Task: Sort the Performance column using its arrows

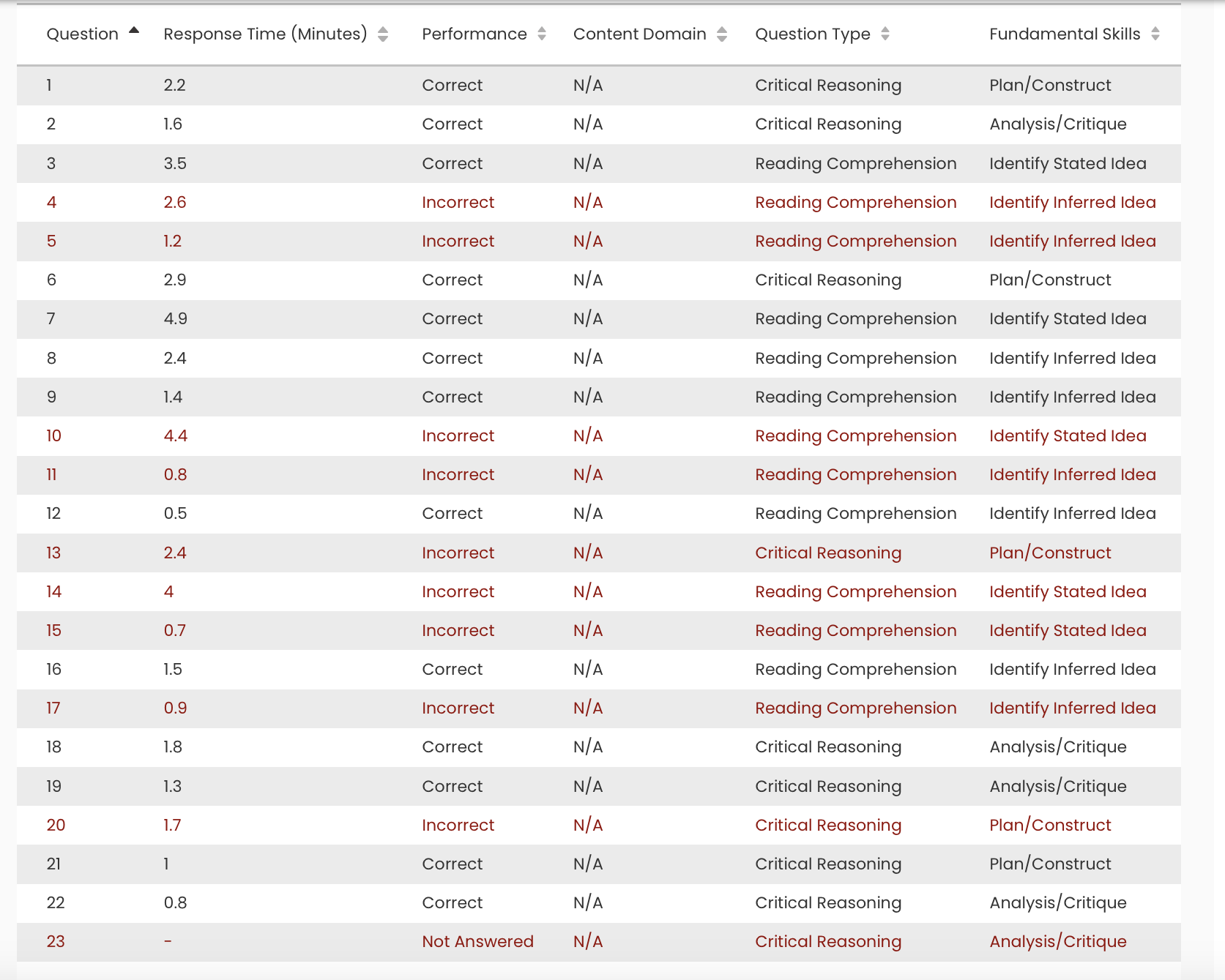Action: [541, 34]
